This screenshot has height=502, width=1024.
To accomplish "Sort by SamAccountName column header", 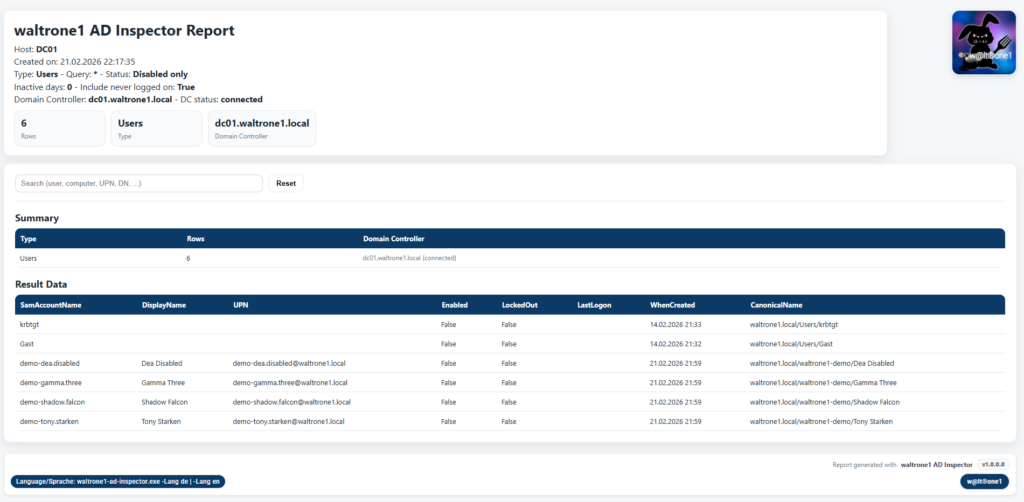I will point(50,305).
